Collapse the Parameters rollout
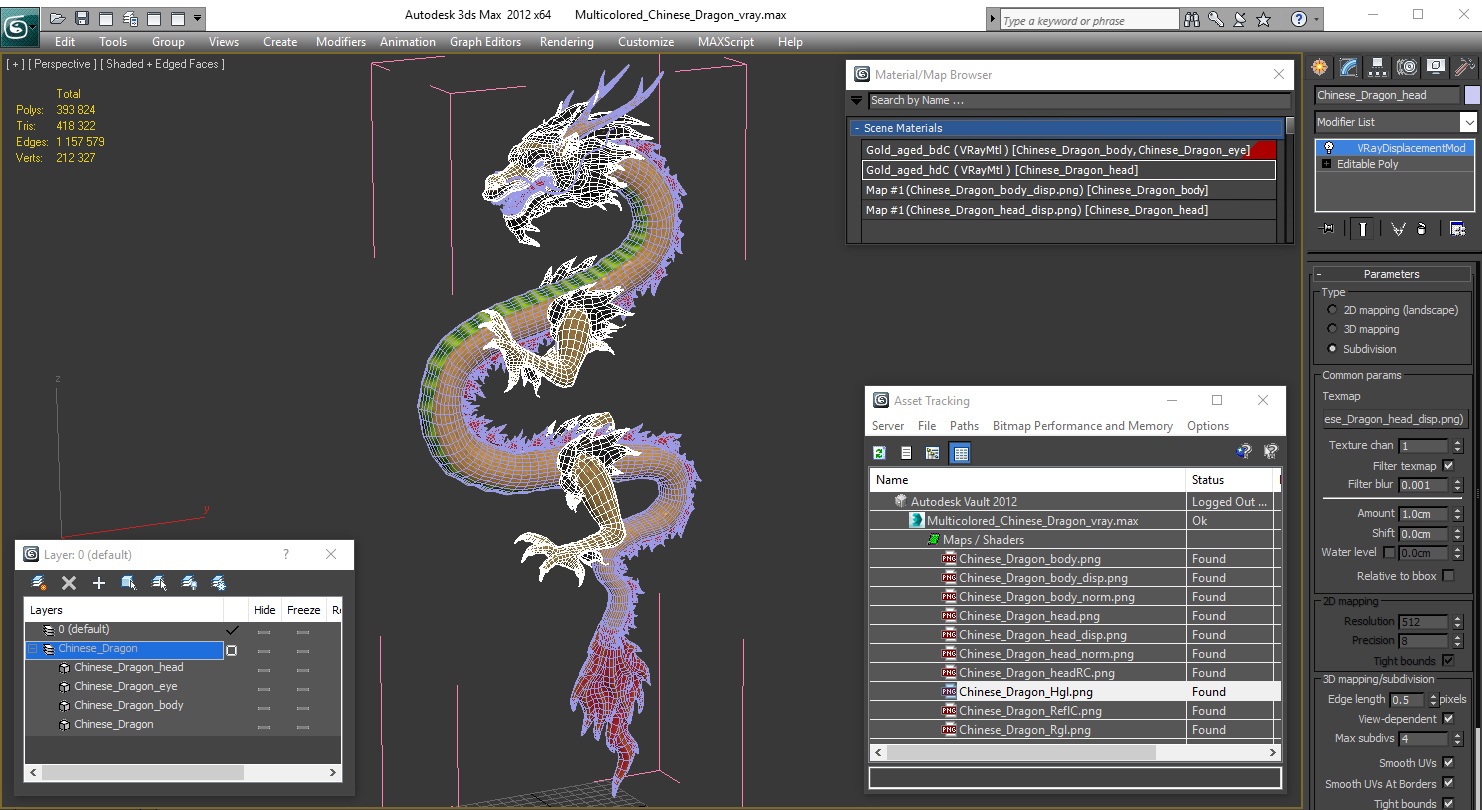This screenshot has width=1482, height=810. 1319,274
